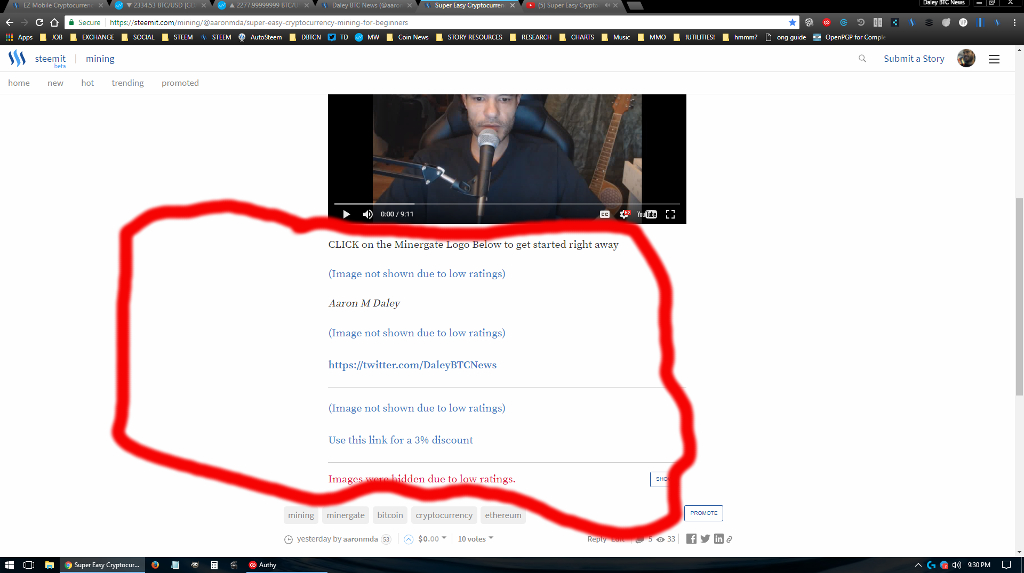Switch to the hot posts tab
This screenshot has width=1024, height=573.
(x=88, y=83)
